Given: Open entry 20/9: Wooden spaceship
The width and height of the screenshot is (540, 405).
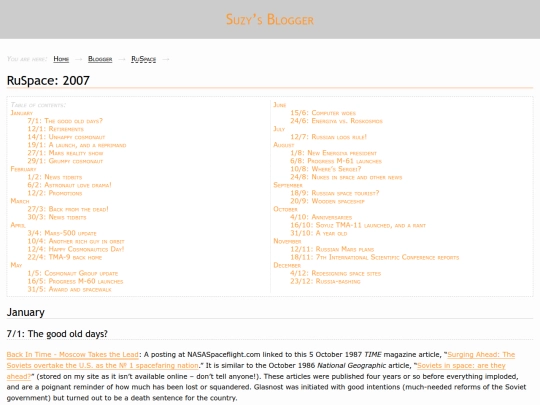Looking at the screenshot, I should [327, 201].
